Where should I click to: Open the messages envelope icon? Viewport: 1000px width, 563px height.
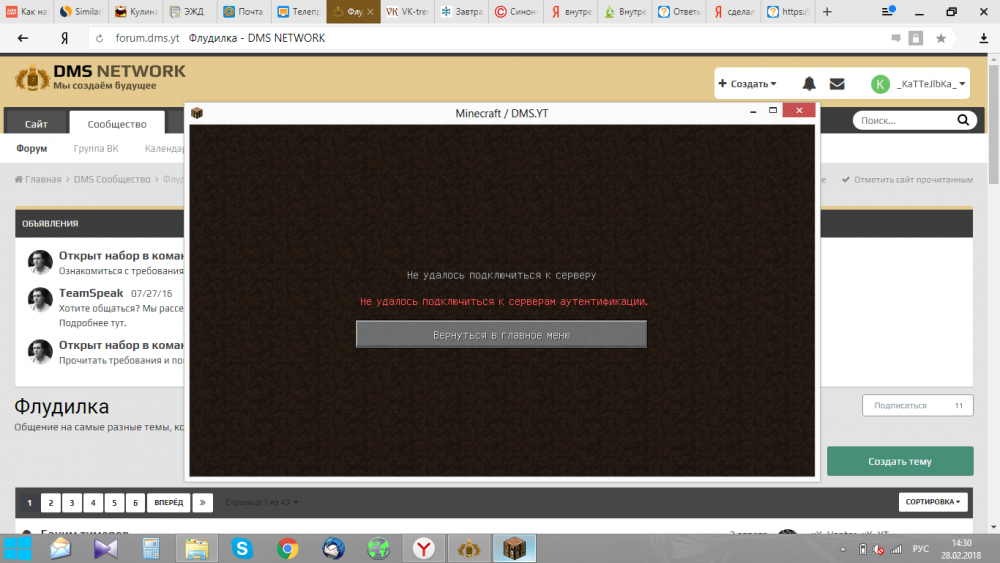pyautogui.click(x=837, y=84)
